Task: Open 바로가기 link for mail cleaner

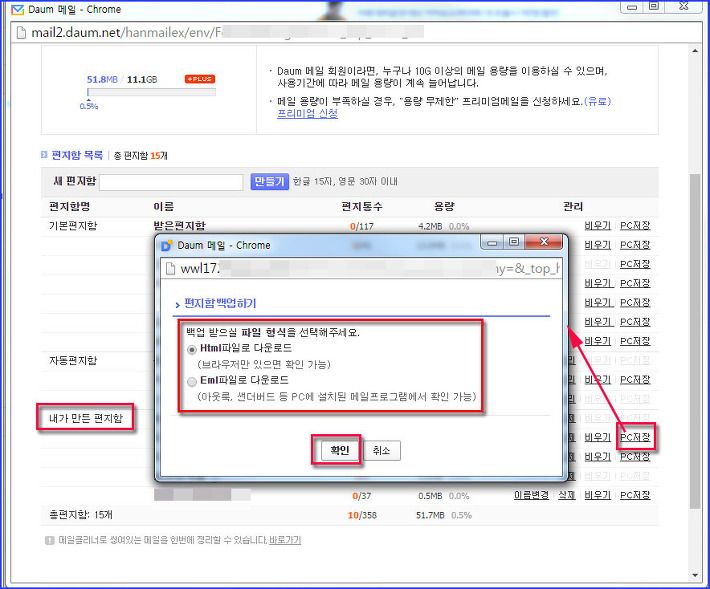Action: coord(285,540)
